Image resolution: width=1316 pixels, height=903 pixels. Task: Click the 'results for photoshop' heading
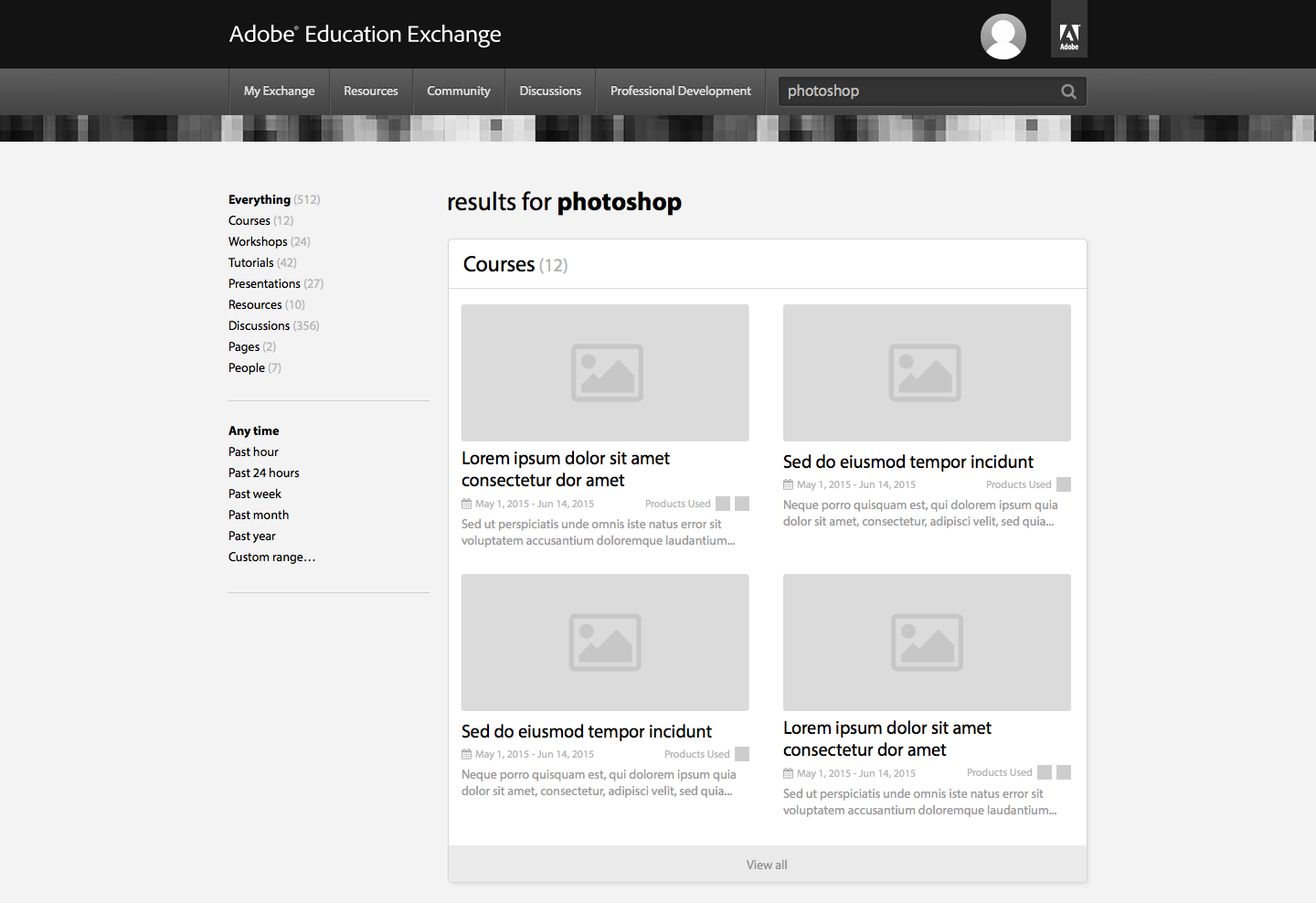pyautogui.click(x=564, y=202)
